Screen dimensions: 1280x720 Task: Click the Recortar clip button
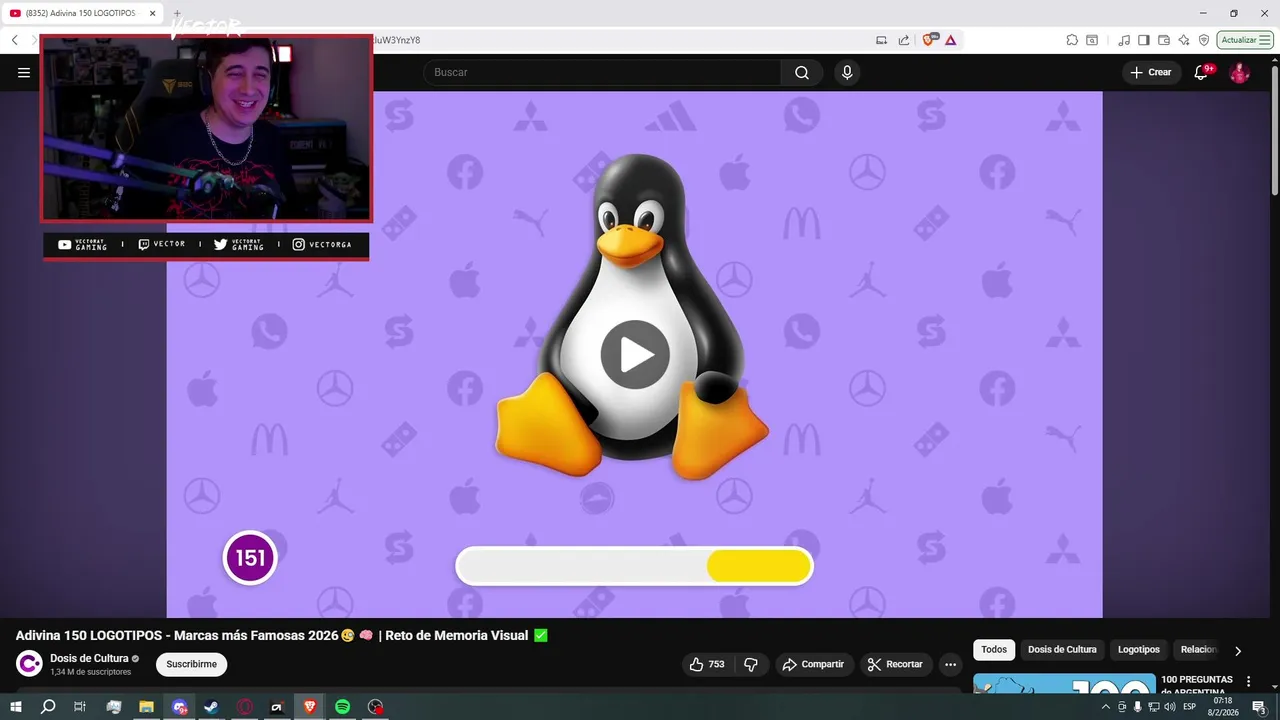(x=896, y=664)
